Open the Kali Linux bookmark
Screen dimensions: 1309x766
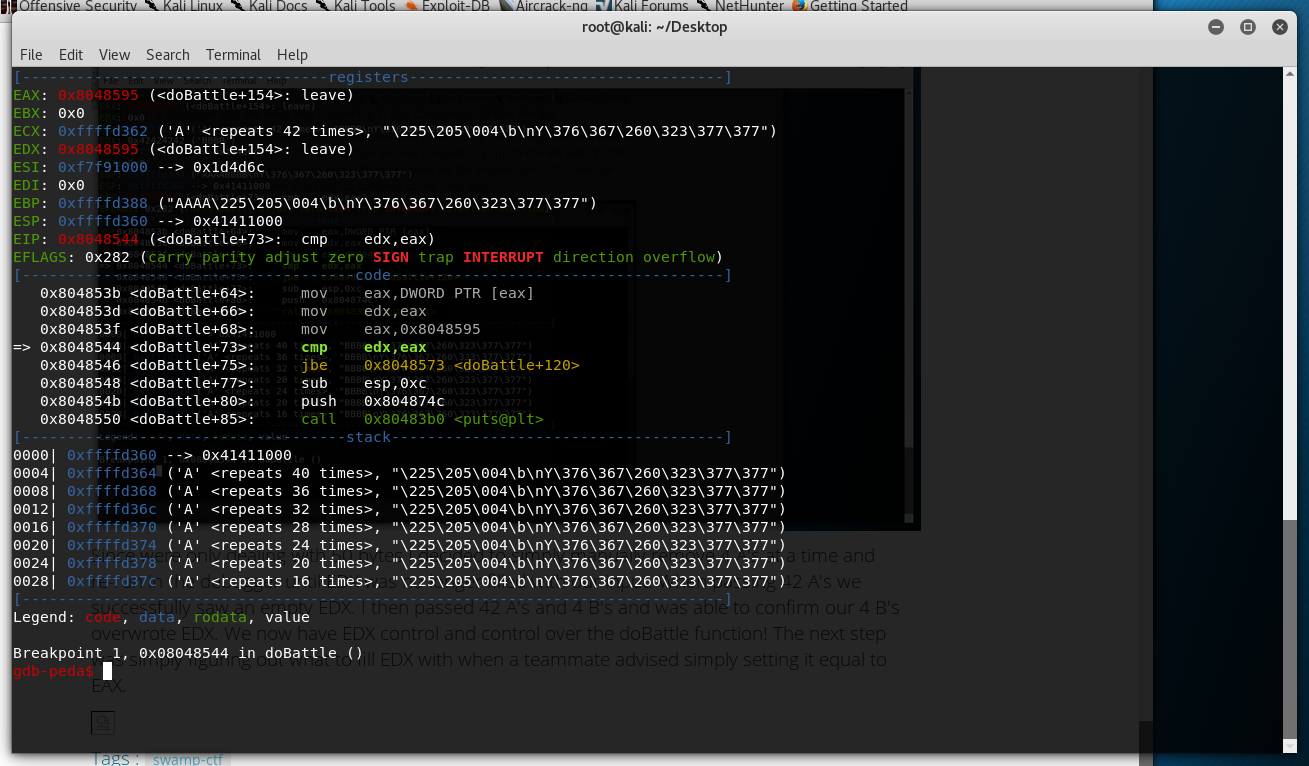pos(191,6)
